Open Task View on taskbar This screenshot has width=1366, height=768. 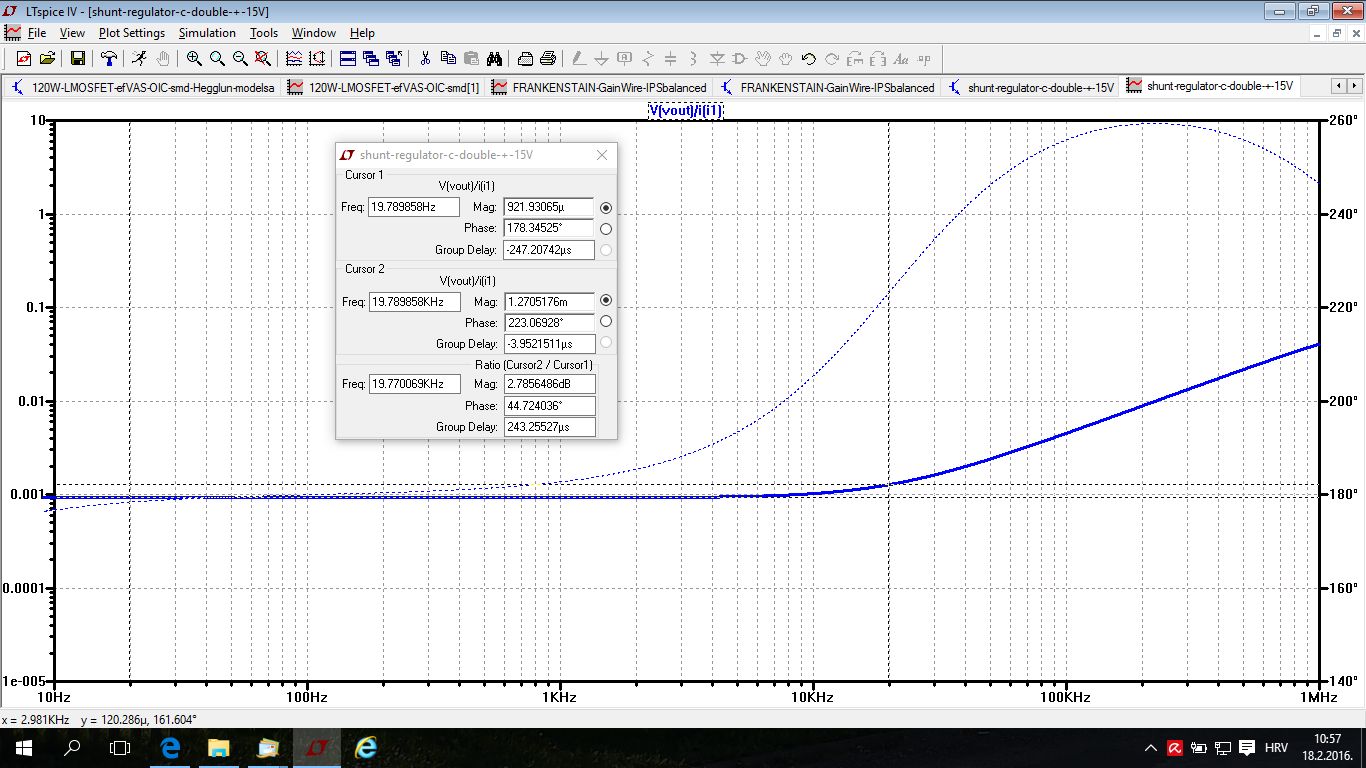point(120,747)
